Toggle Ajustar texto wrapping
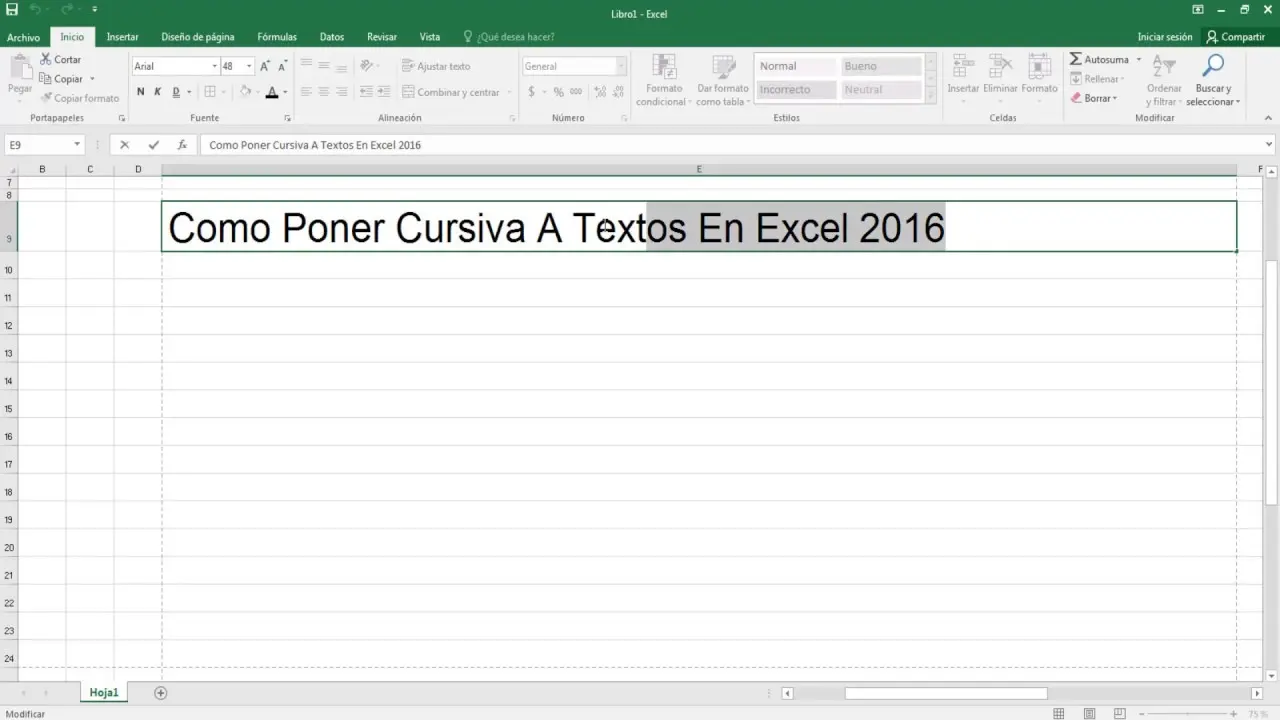The image size is (1280, 720). (436, 66)
